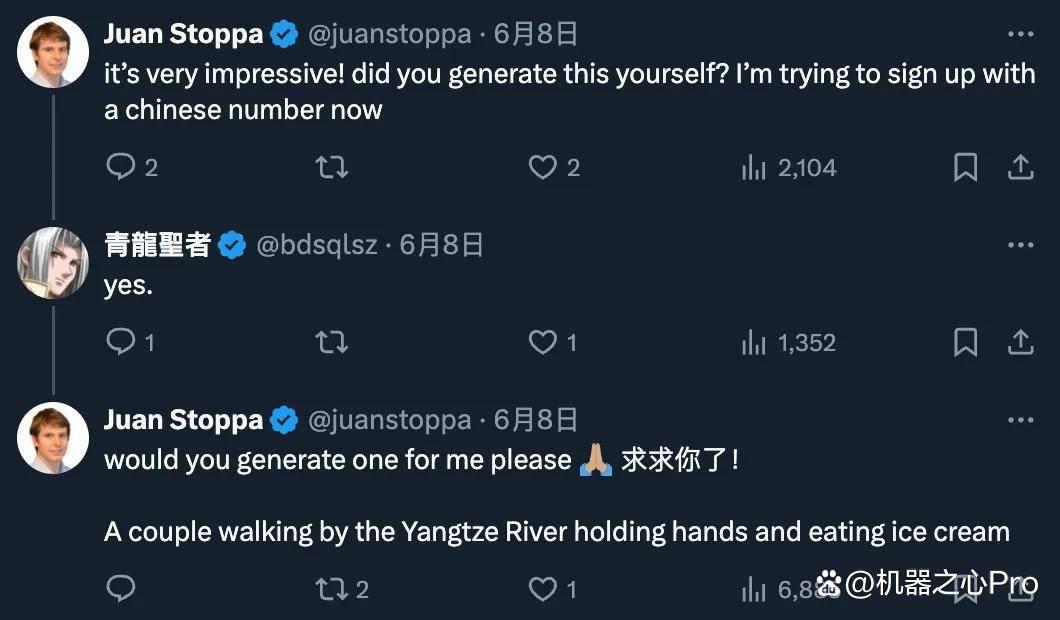View analytics showing 1,352 views
This screenshot has height=620, width=1060.
coord(788,343)
